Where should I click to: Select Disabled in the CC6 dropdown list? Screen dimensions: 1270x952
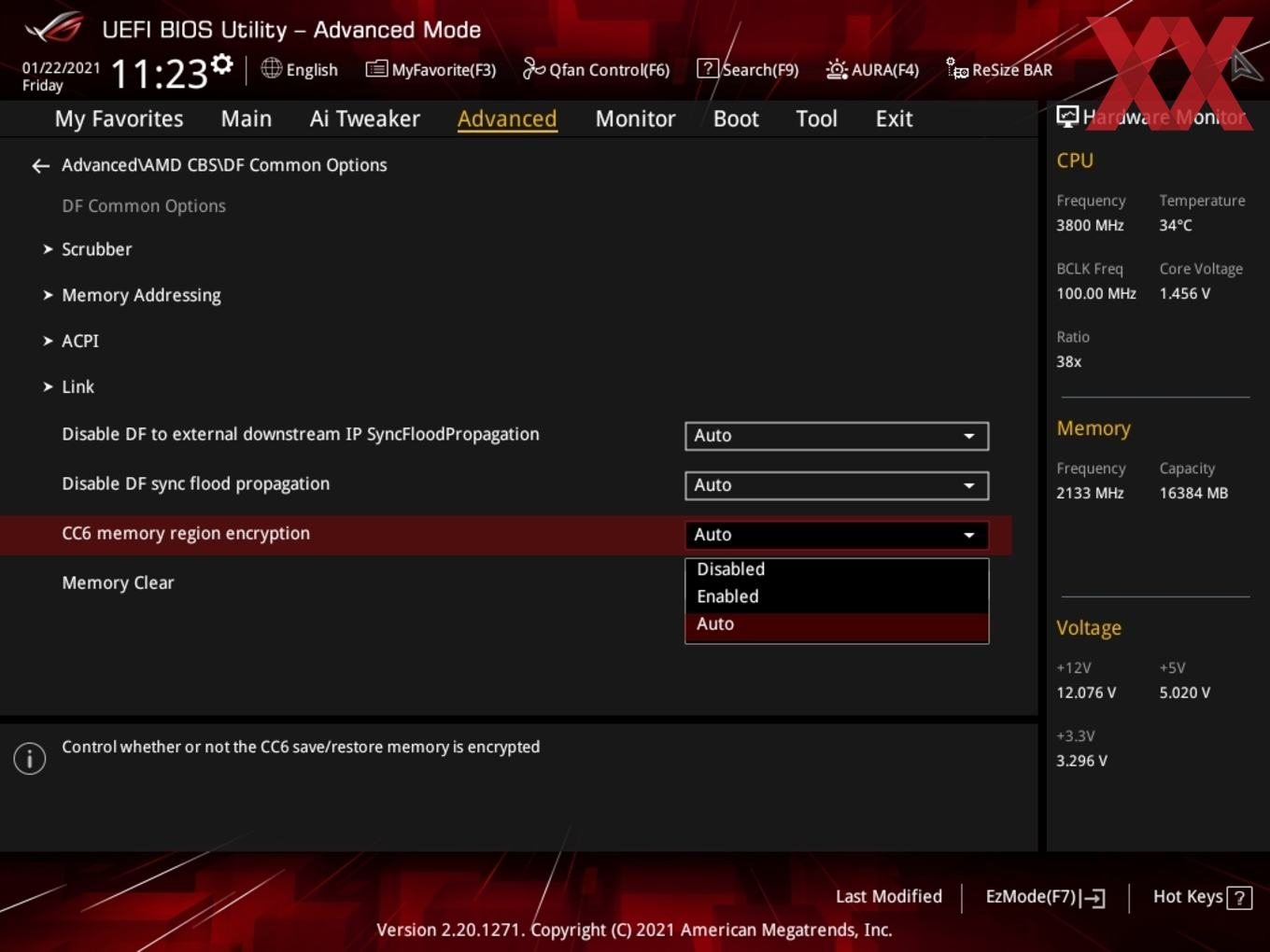tap(837, 569)
